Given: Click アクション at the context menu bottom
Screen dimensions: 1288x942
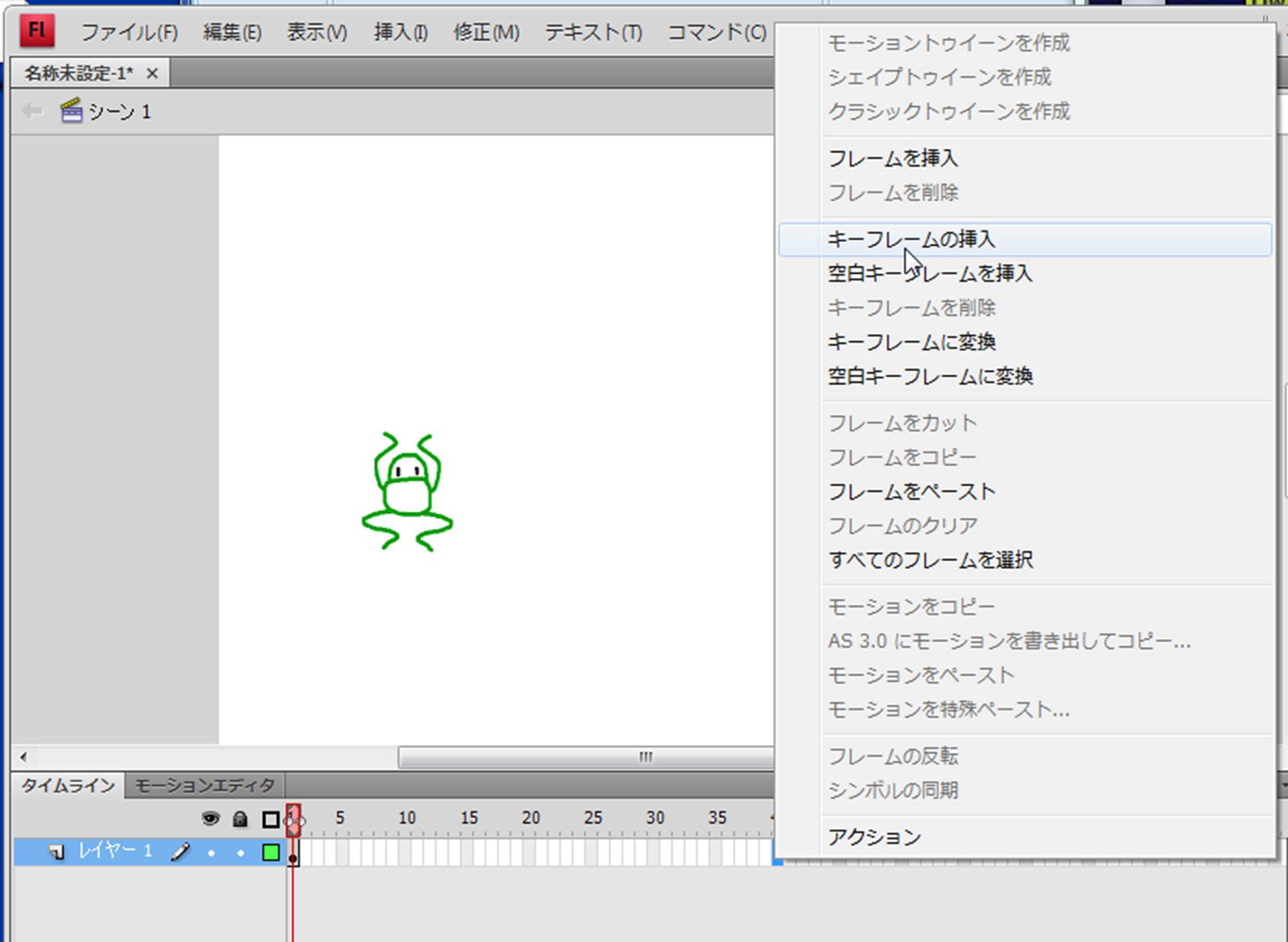Looking at the screenshot, I should 874,837.
